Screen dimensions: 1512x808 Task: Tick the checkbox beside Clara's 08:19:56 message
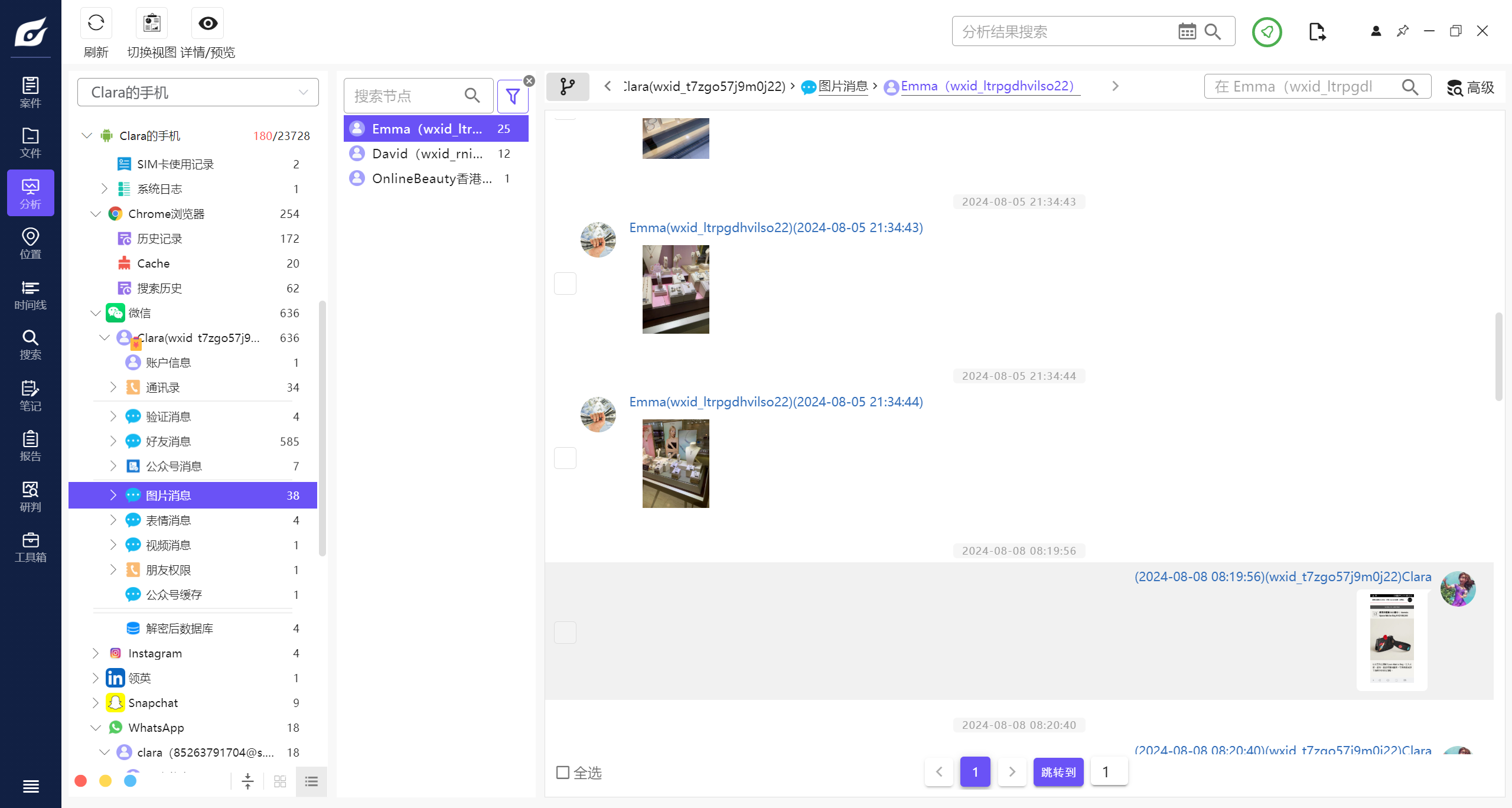[x=565, y=633]
